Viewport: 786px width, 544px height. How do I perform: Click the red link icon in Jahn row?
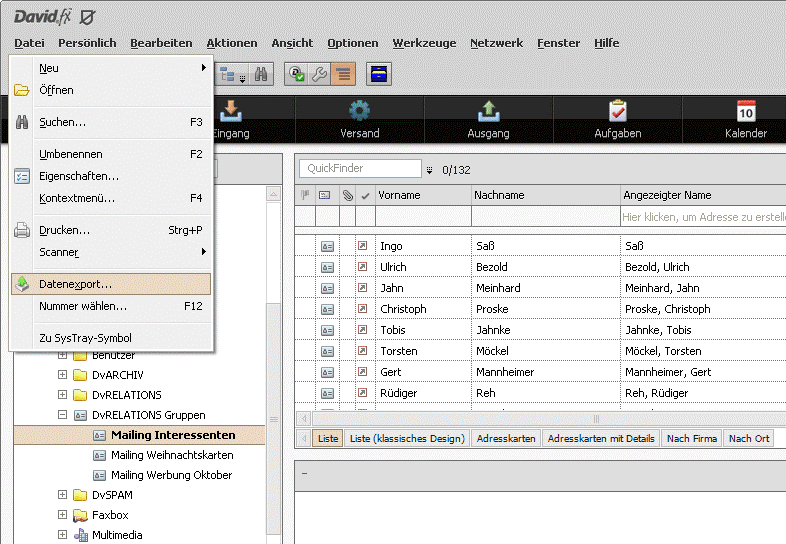coord(362,288)
